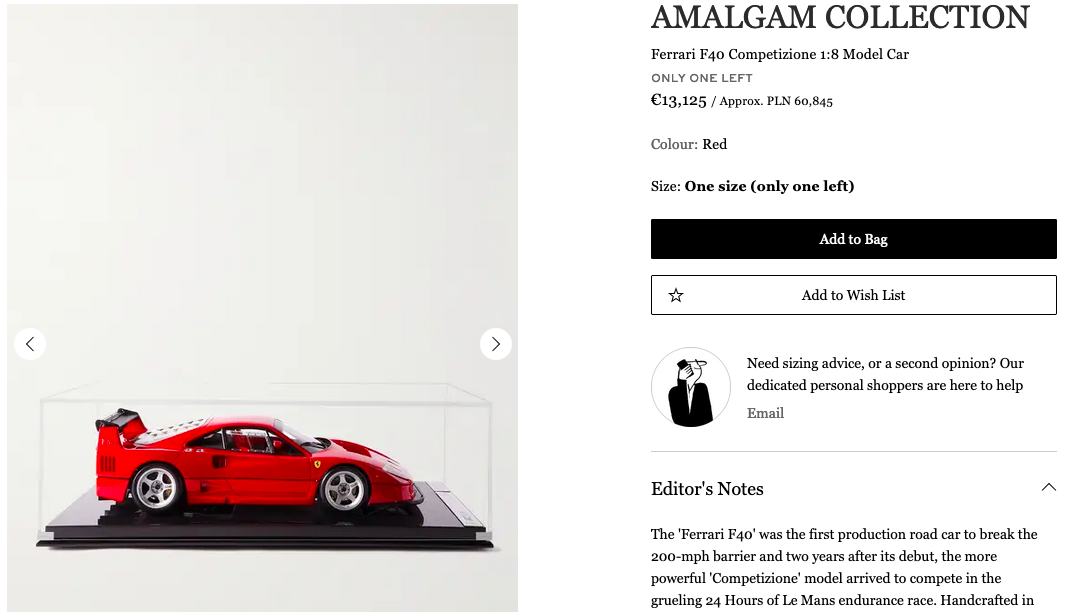Collapse Editor's Notes using the chevron
This screenshot has width=1087, height=612.
click(x=1048, y=488)
